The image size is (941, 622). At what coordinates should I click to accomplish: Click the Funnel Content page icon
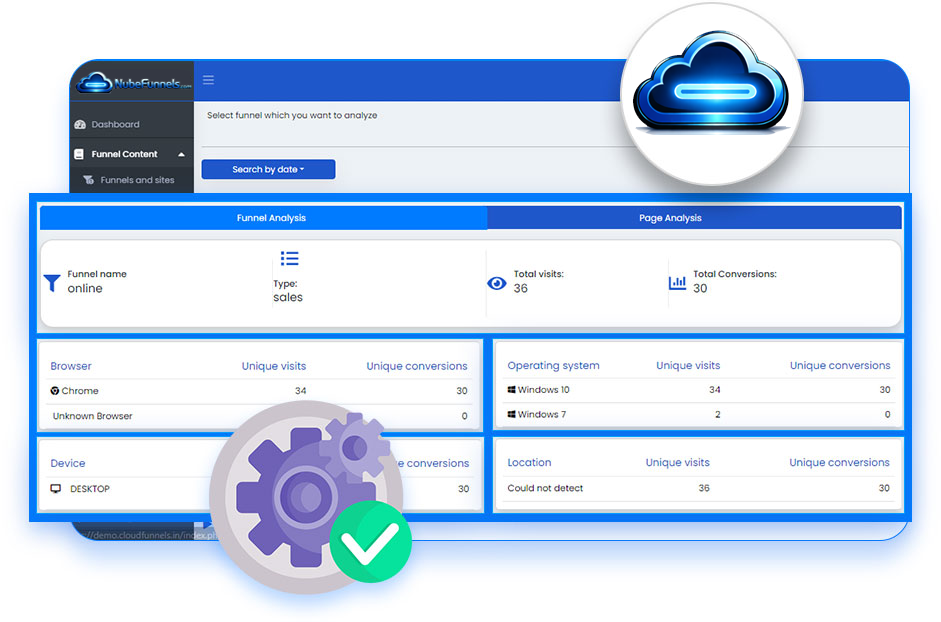(79, 154)
